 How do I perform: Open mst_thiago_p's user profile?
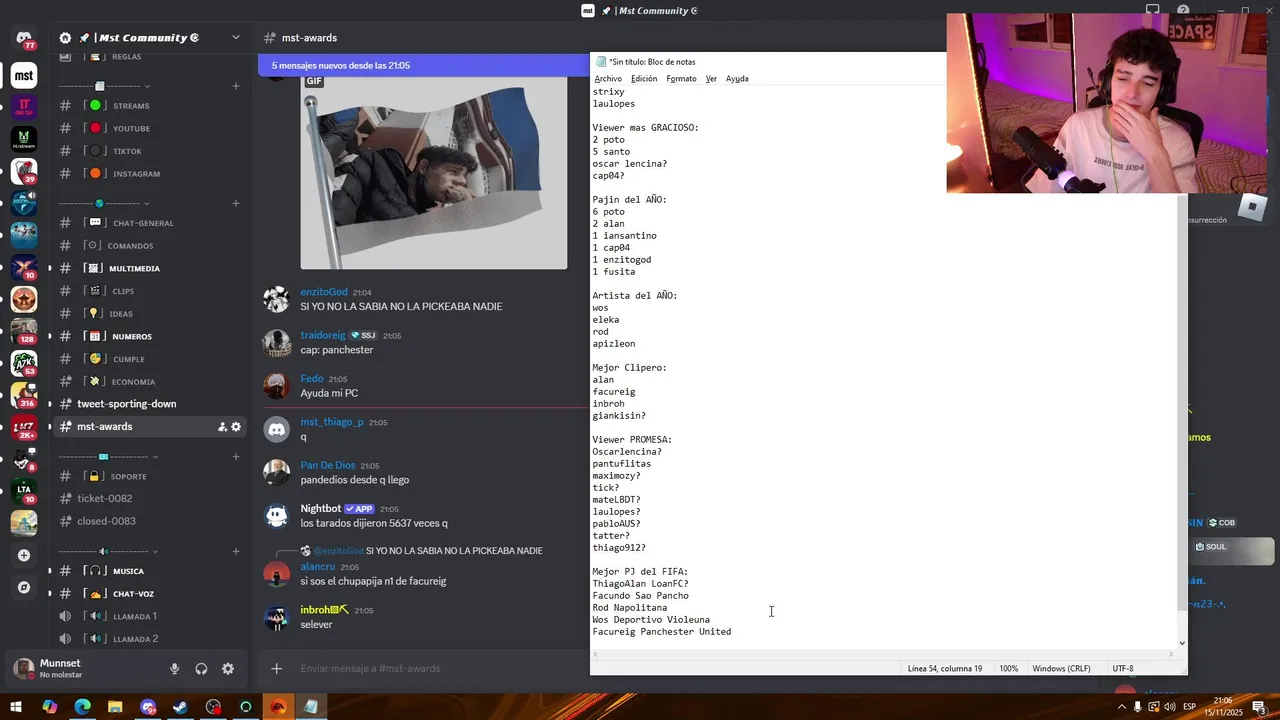click(x=332, y=422)
